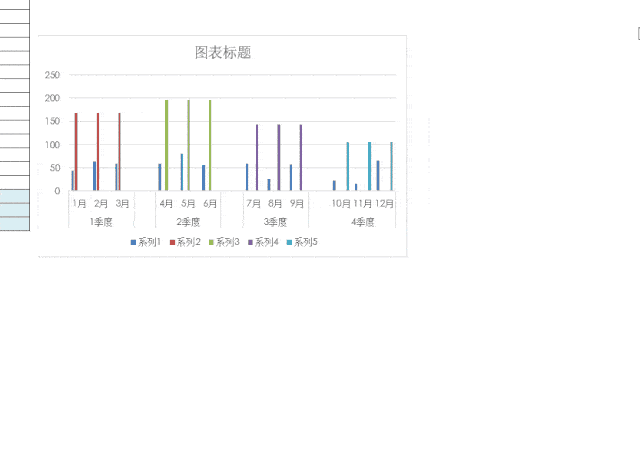
Task: Click the 系列5 legend entry
Action: click(302, 242)
